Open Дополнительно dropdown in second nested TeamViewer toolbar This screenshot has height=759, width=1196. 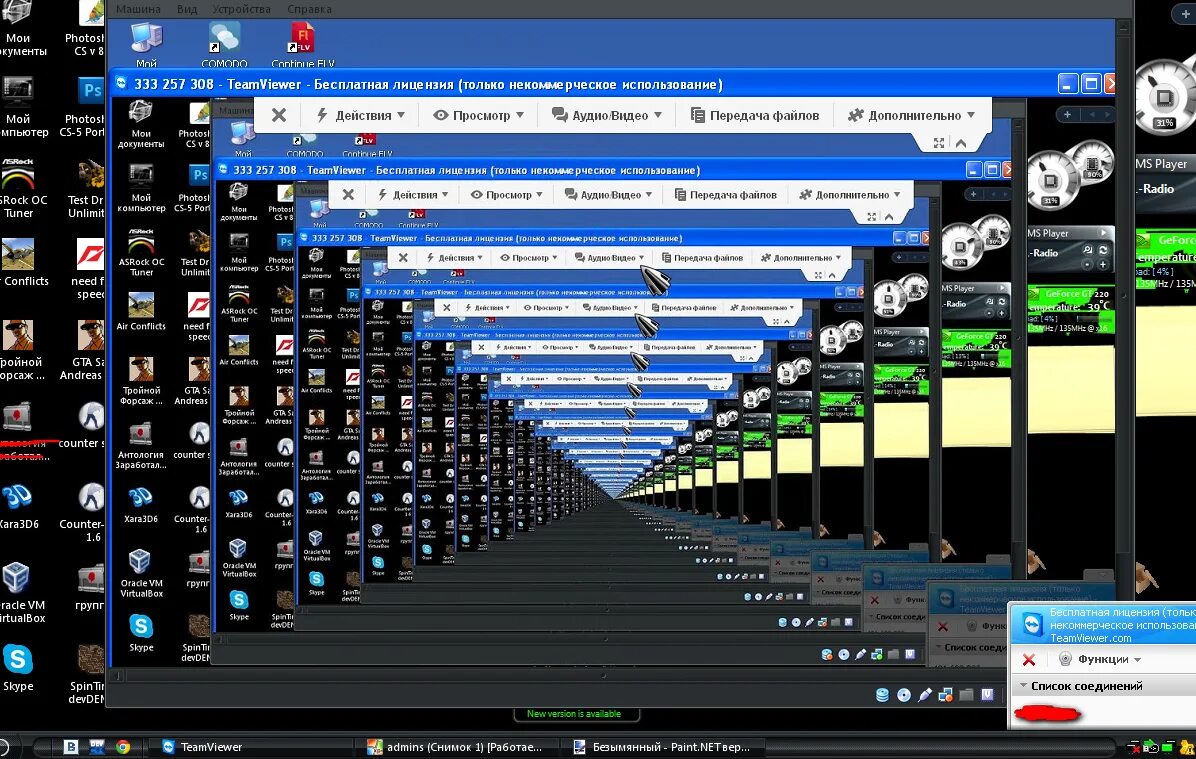[850, 195]
